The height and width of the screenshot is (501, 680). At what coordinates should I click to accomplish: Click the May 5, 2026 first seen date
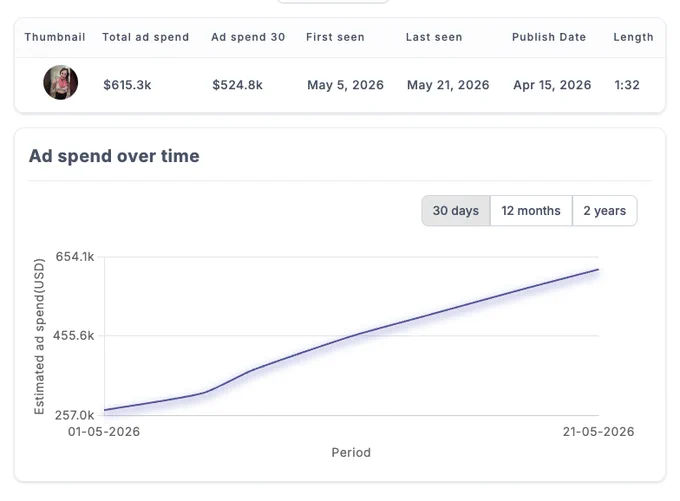pos(345,85)
